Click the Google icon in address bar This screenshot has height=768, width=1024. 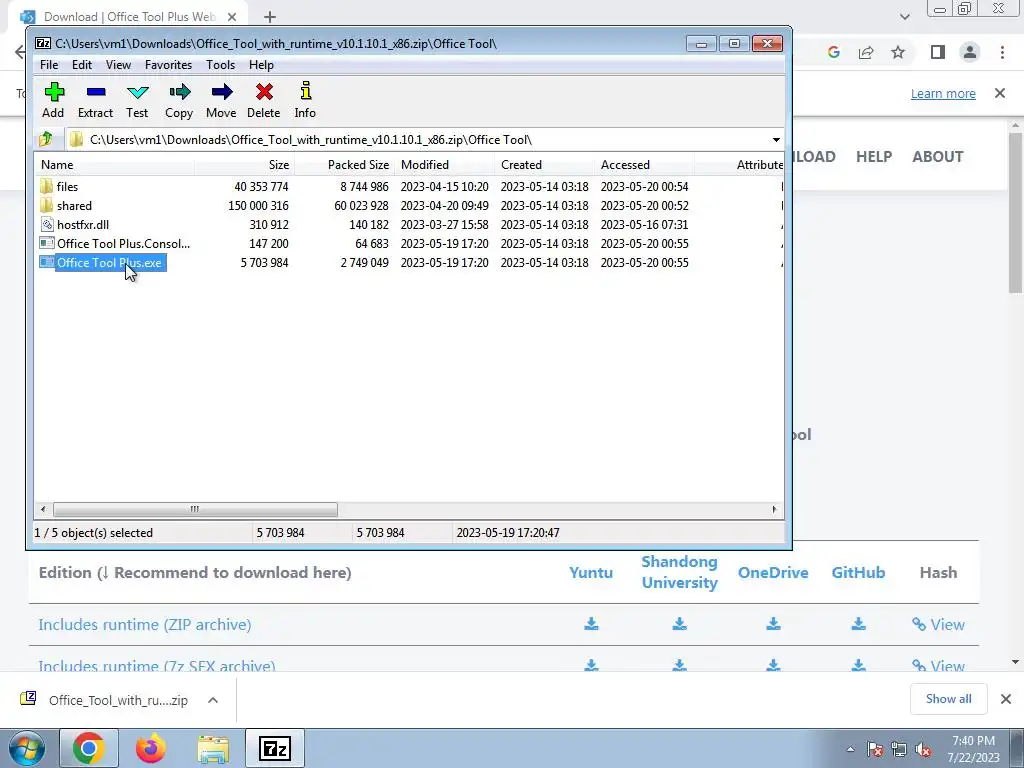click(833, 52)
